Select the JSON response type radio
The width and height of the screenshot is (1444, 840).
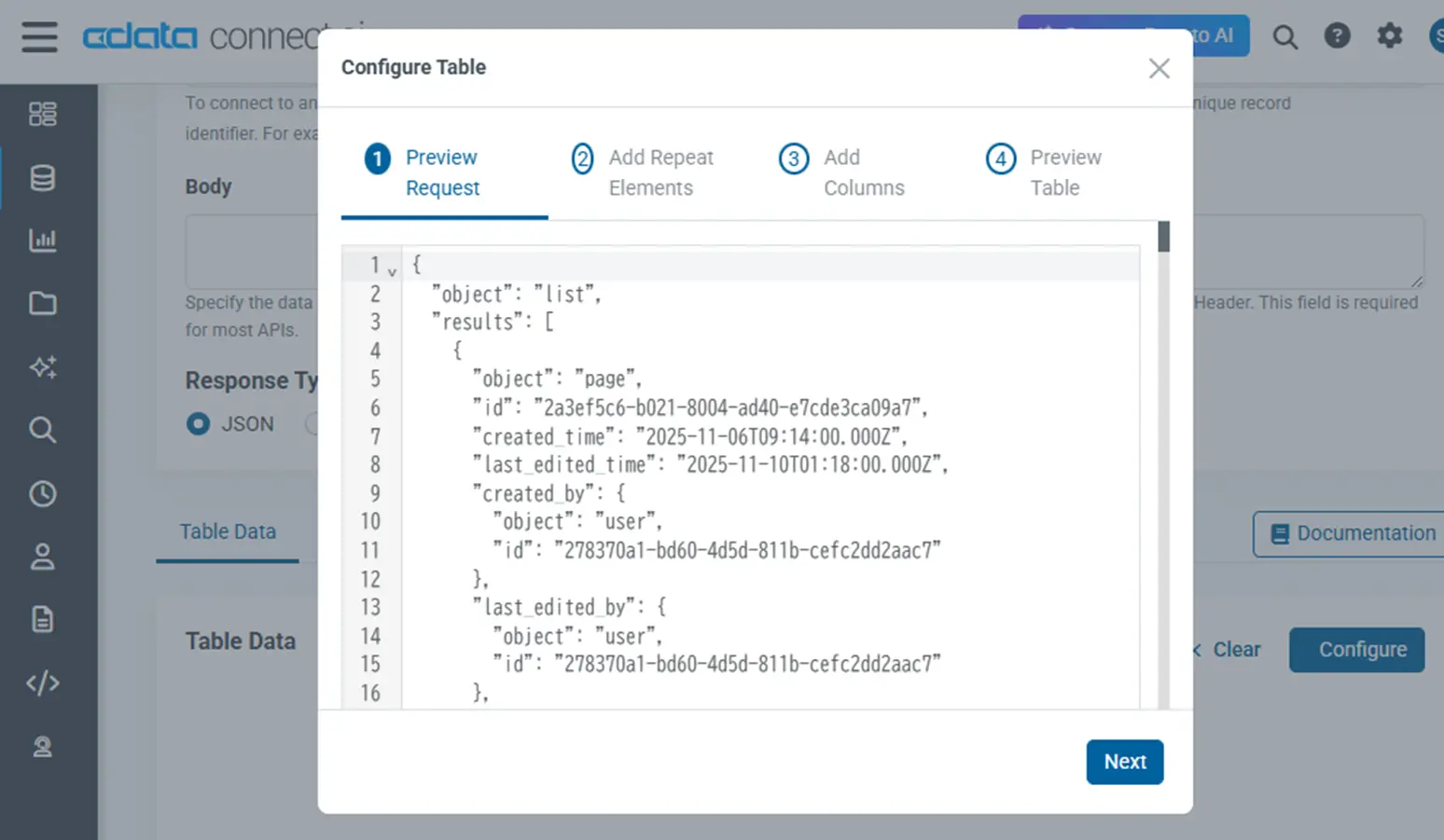coord(198,424)
